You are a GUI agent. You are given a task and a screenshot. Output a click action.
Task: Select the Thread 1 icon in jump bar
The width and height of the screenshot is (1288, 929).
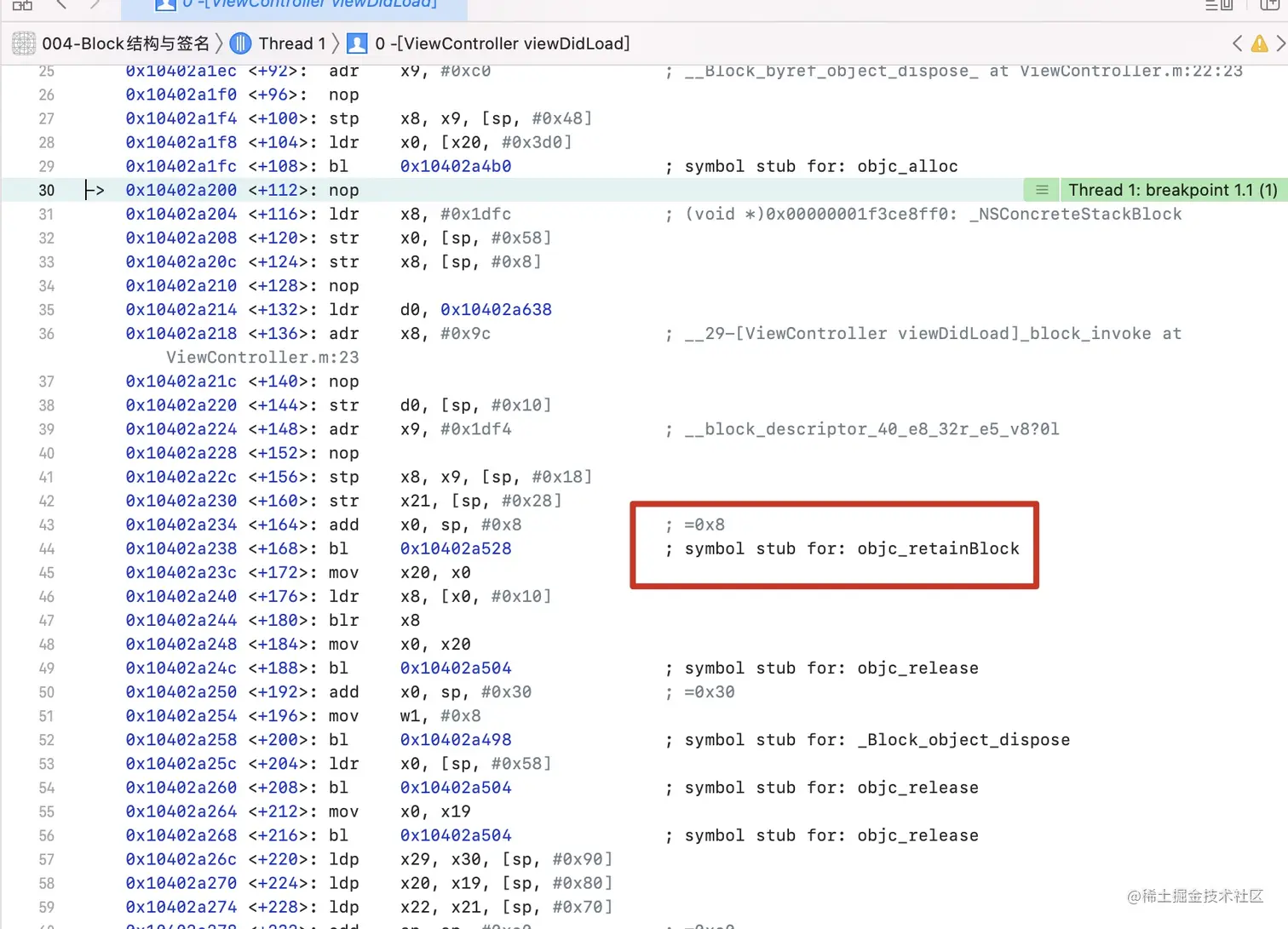pos(240,43)
